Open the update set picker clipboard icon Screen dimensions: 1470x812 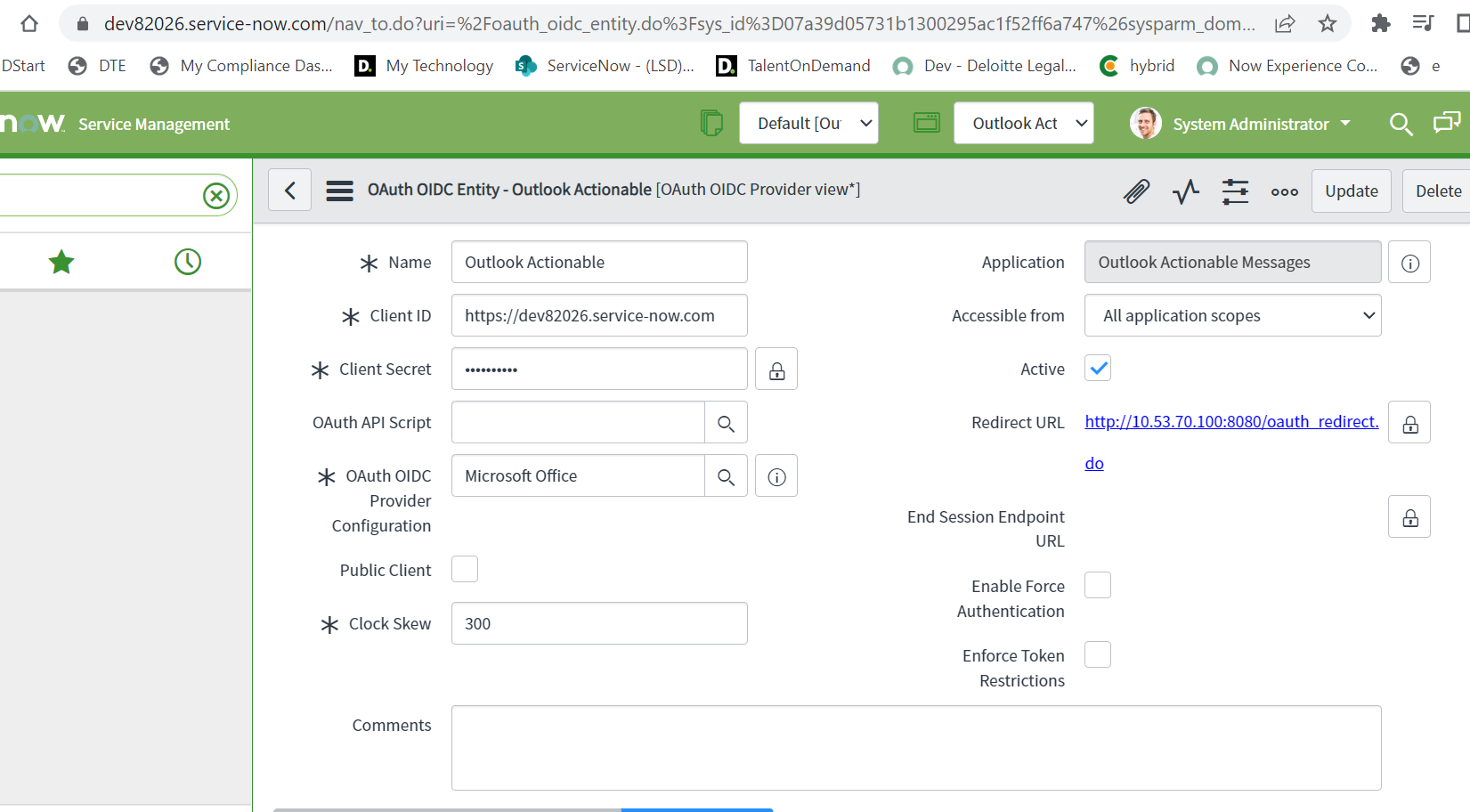711,123
